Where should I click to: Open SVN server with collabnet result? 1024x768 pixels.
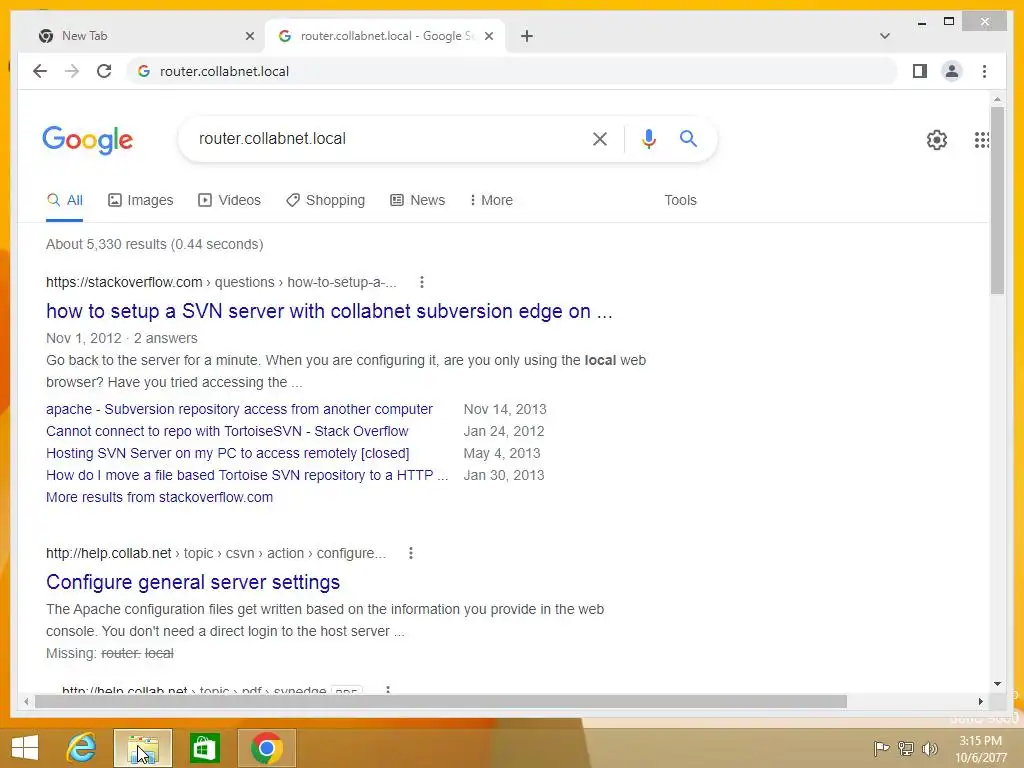(x=329, y=311)
